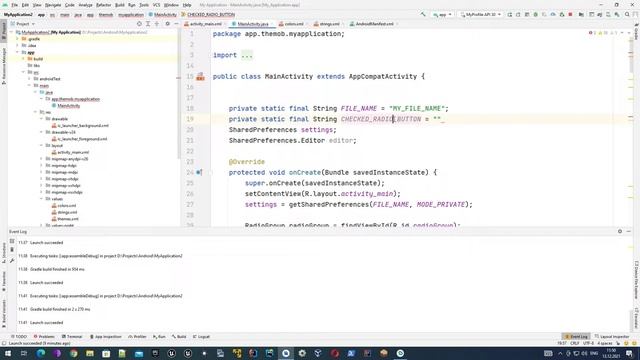Open the Problems tool window

(x=44, y=337)
